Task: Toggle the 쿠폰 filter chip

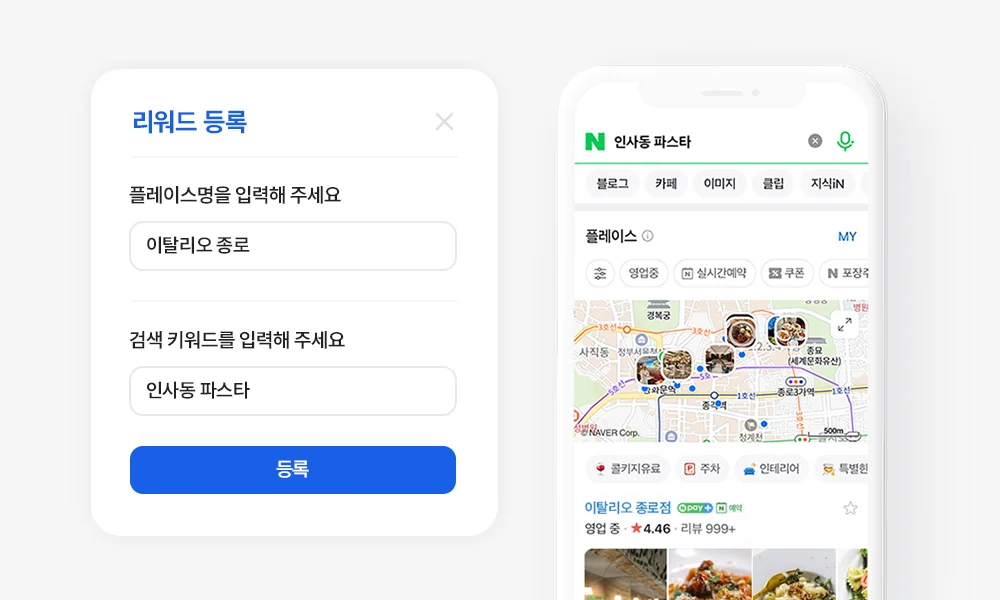Action: click(787, 274)
